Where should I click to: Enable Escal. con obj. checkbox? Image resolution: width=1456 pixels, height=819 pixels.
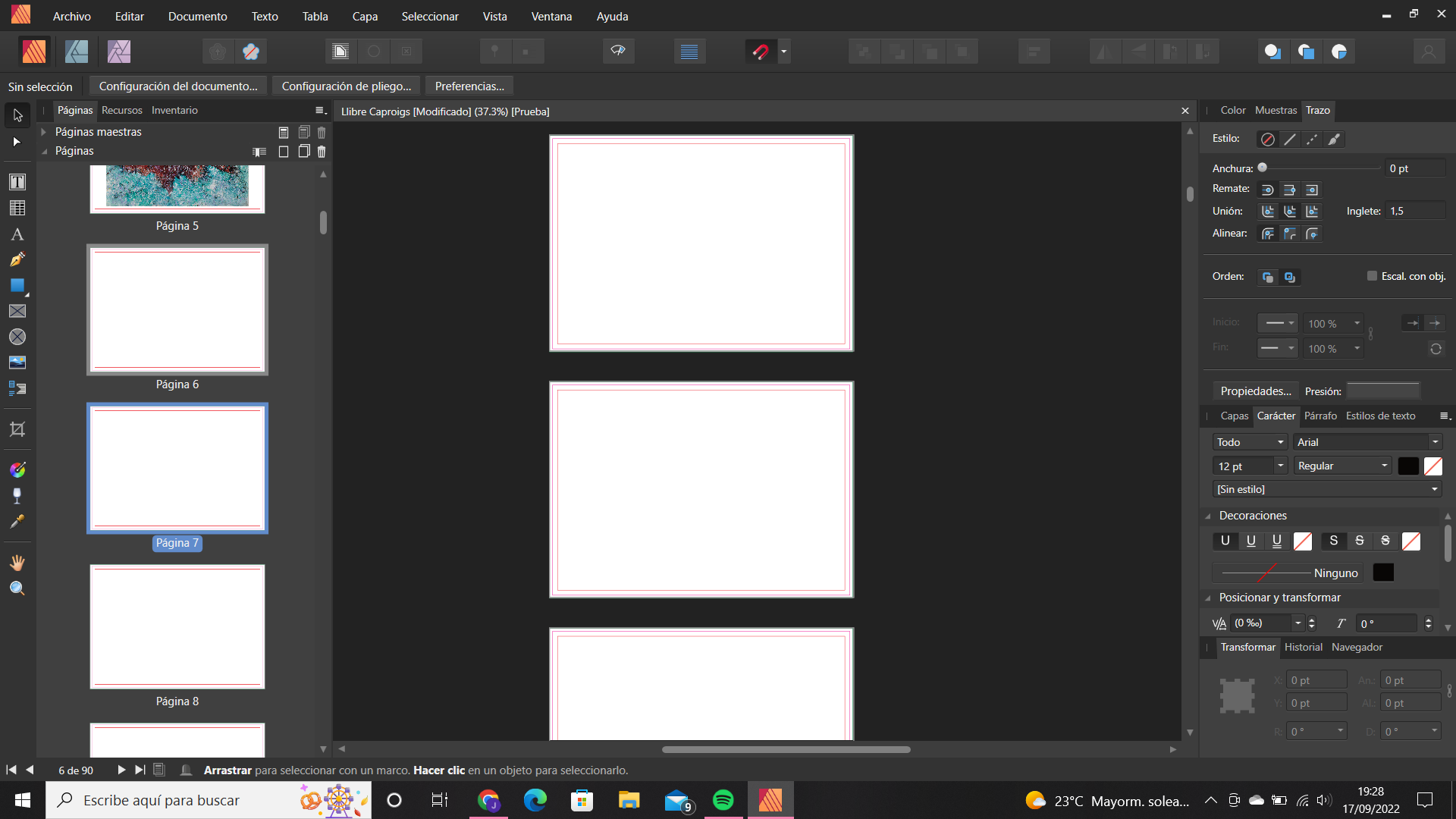point(1372,276)
